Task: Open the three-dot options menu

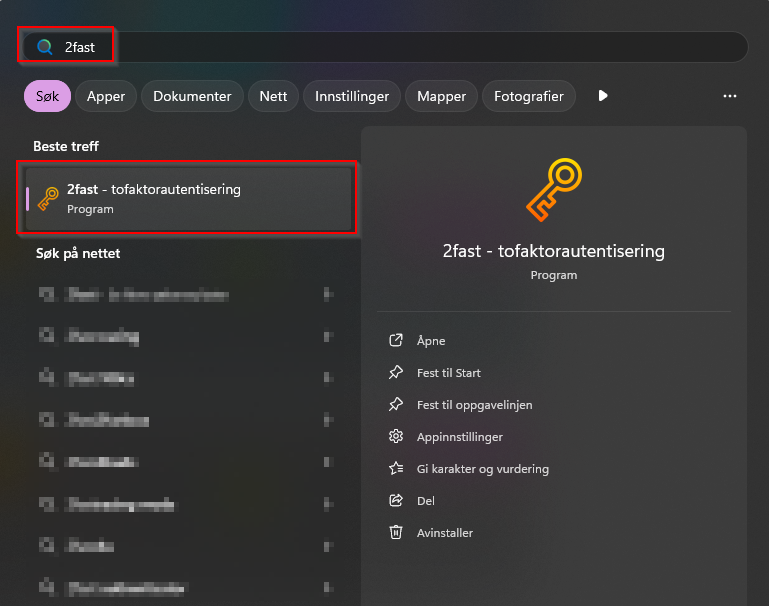Action: [x=730, y=96]
